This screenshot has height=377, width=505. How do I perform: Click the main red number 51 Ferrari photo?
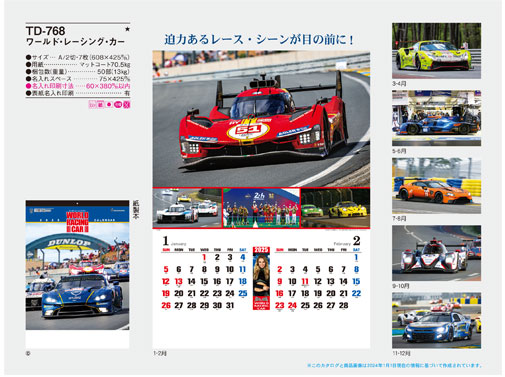(x=261, y=119)
